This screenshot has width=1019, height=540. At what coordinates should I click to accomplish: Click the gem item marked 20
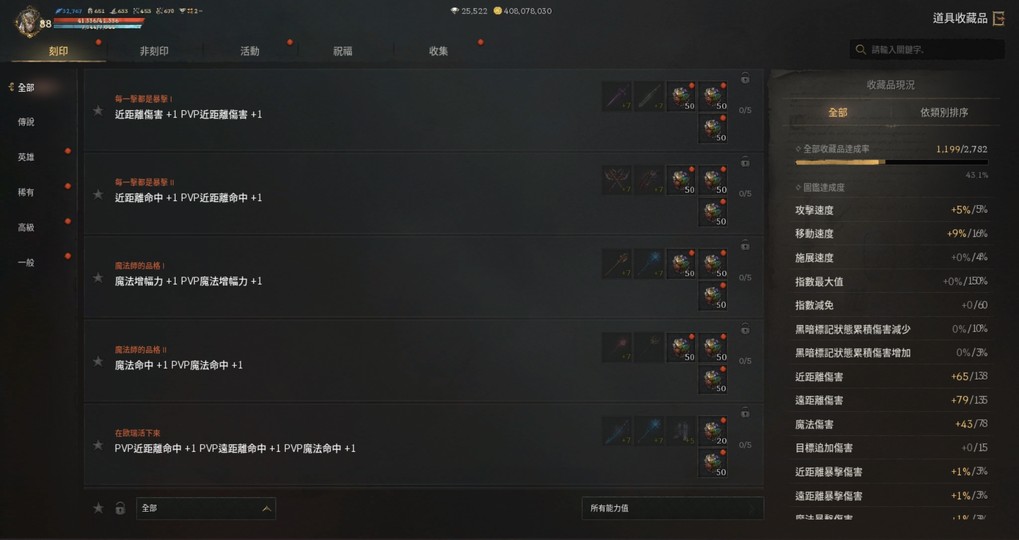712,431
